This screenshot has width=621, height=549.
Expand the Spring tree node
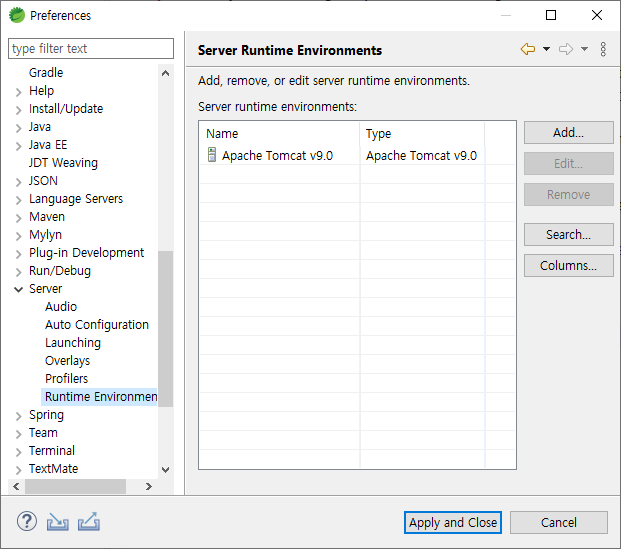18,416
